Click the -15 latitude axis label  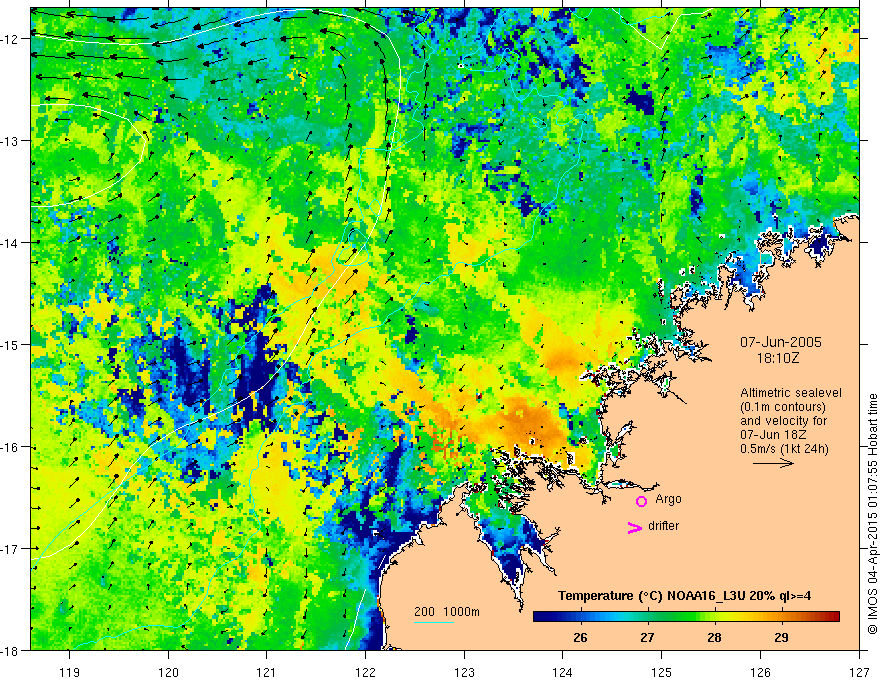pos(10,345)
